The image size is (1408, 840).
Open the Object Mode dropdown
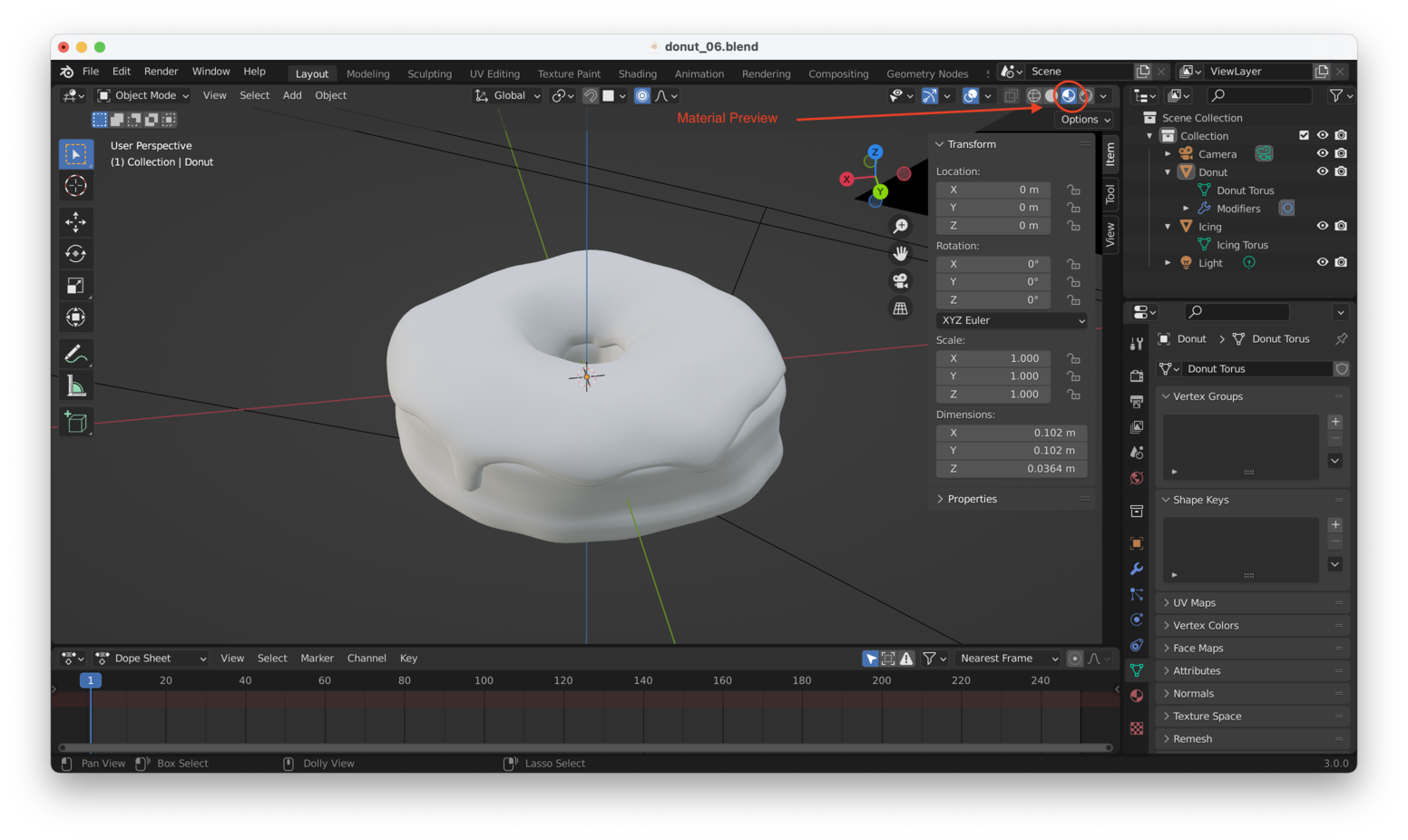pos(142,95)
